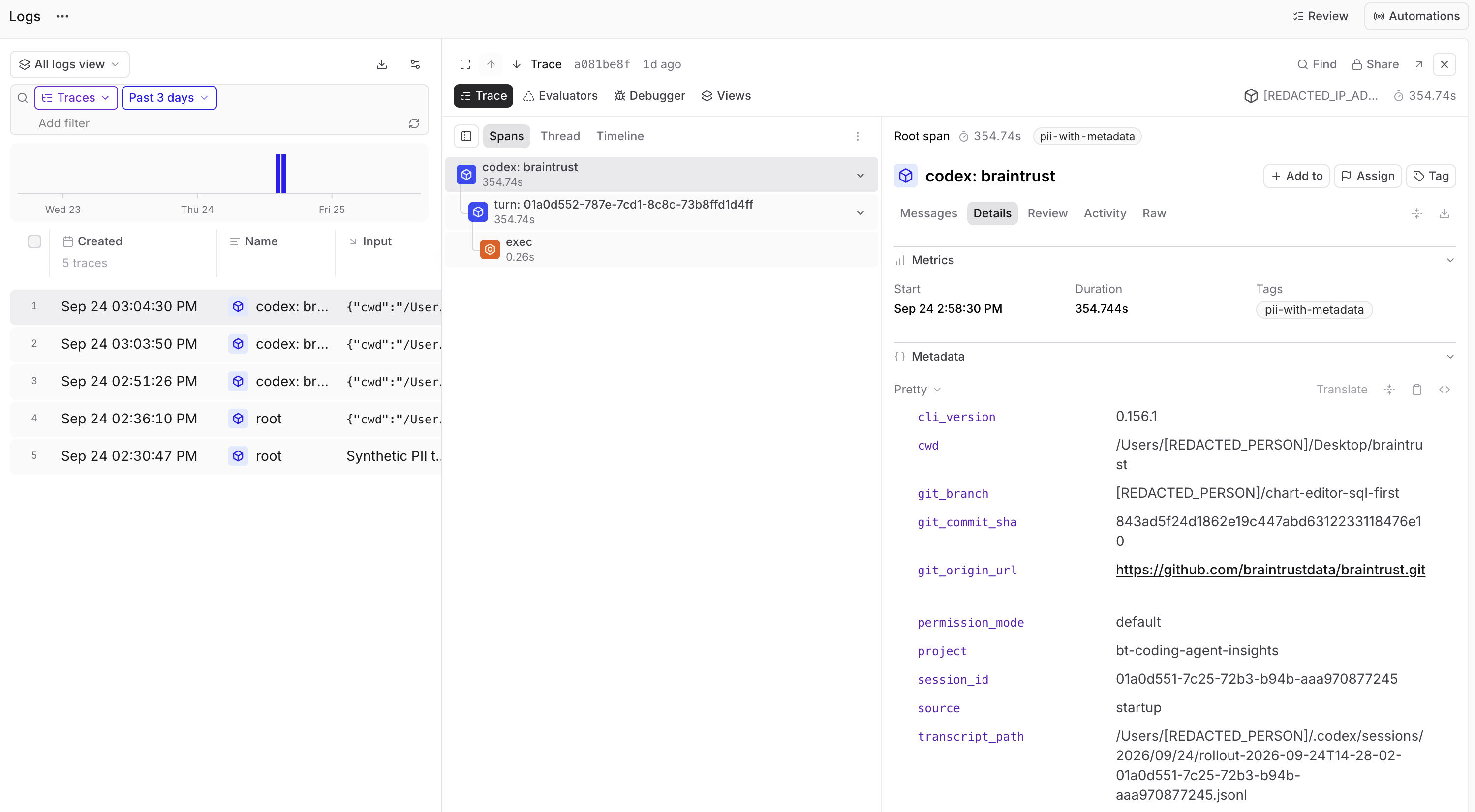Click the row 4 root trace icon
The width and height of the screenshot is (1475, 812).
pos(238,419)
